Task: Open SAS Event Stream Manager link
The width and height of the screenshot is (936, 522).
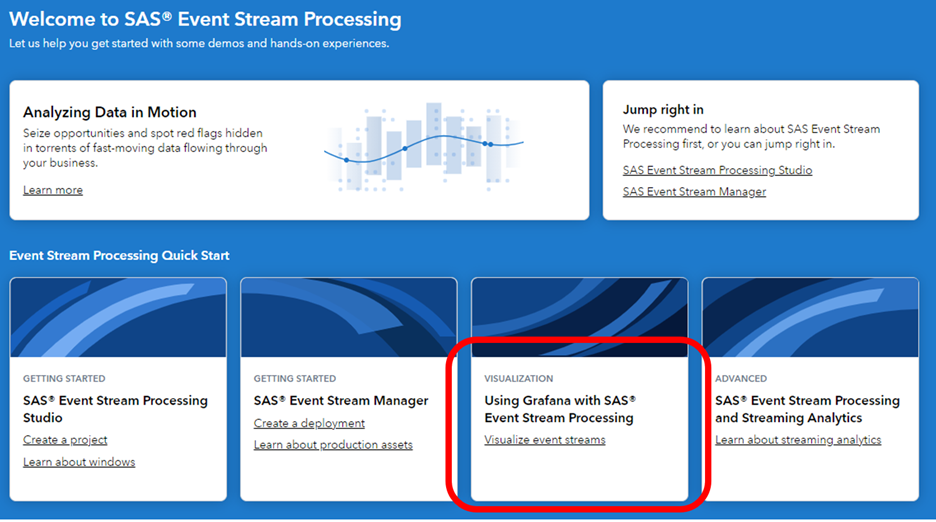Action: pyautogui.click(x=694, y=191)
